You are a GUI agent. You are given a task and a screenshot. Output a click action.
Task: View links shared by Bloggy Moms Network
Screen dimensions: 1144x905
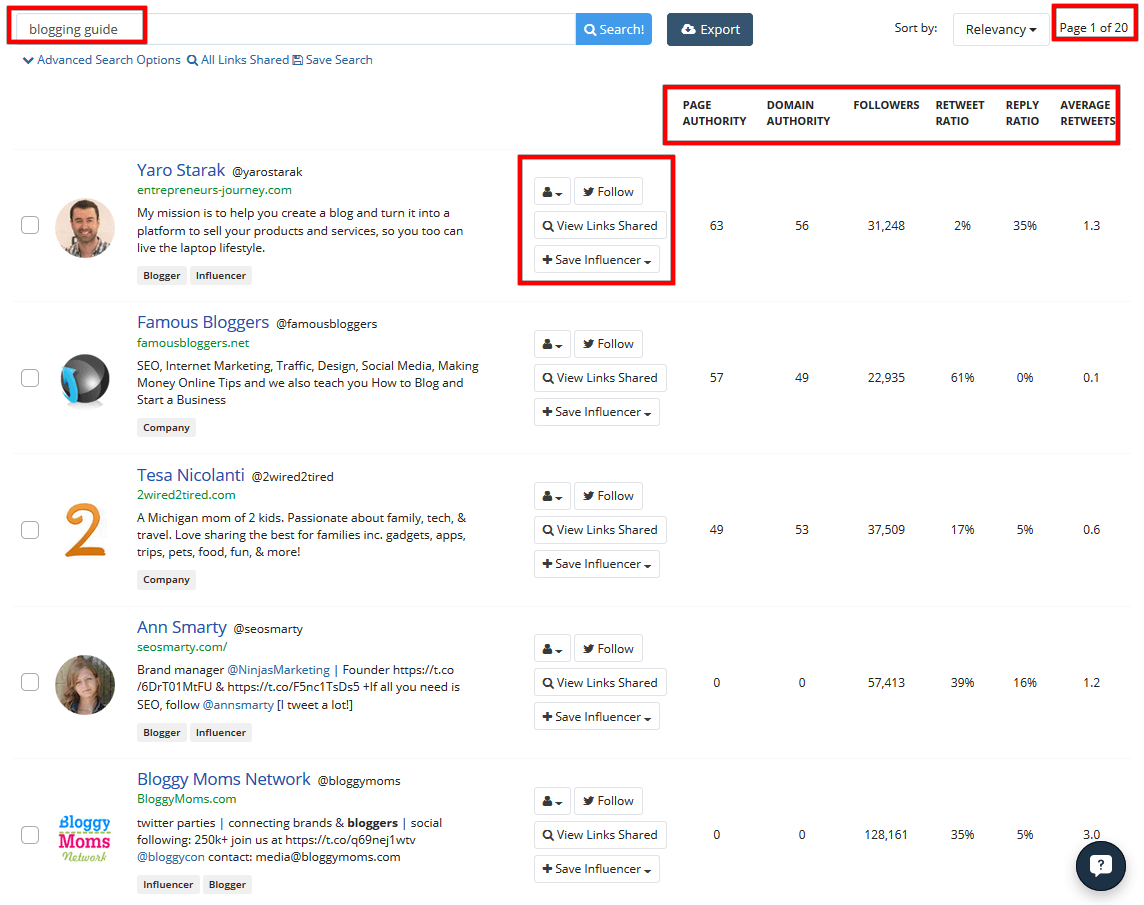pos(600,835)
